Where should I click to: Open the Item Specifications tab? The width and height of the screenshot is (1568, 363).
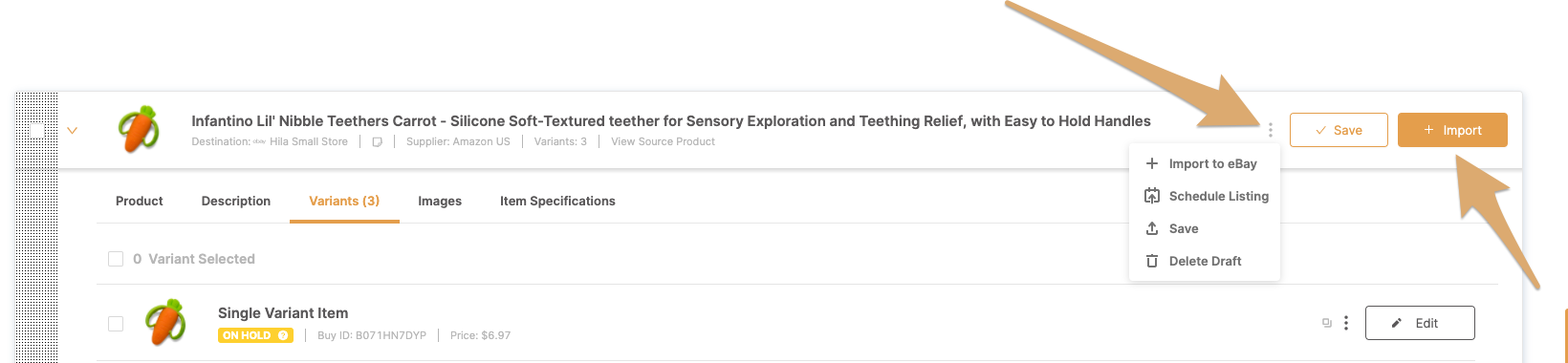[557, 201]
